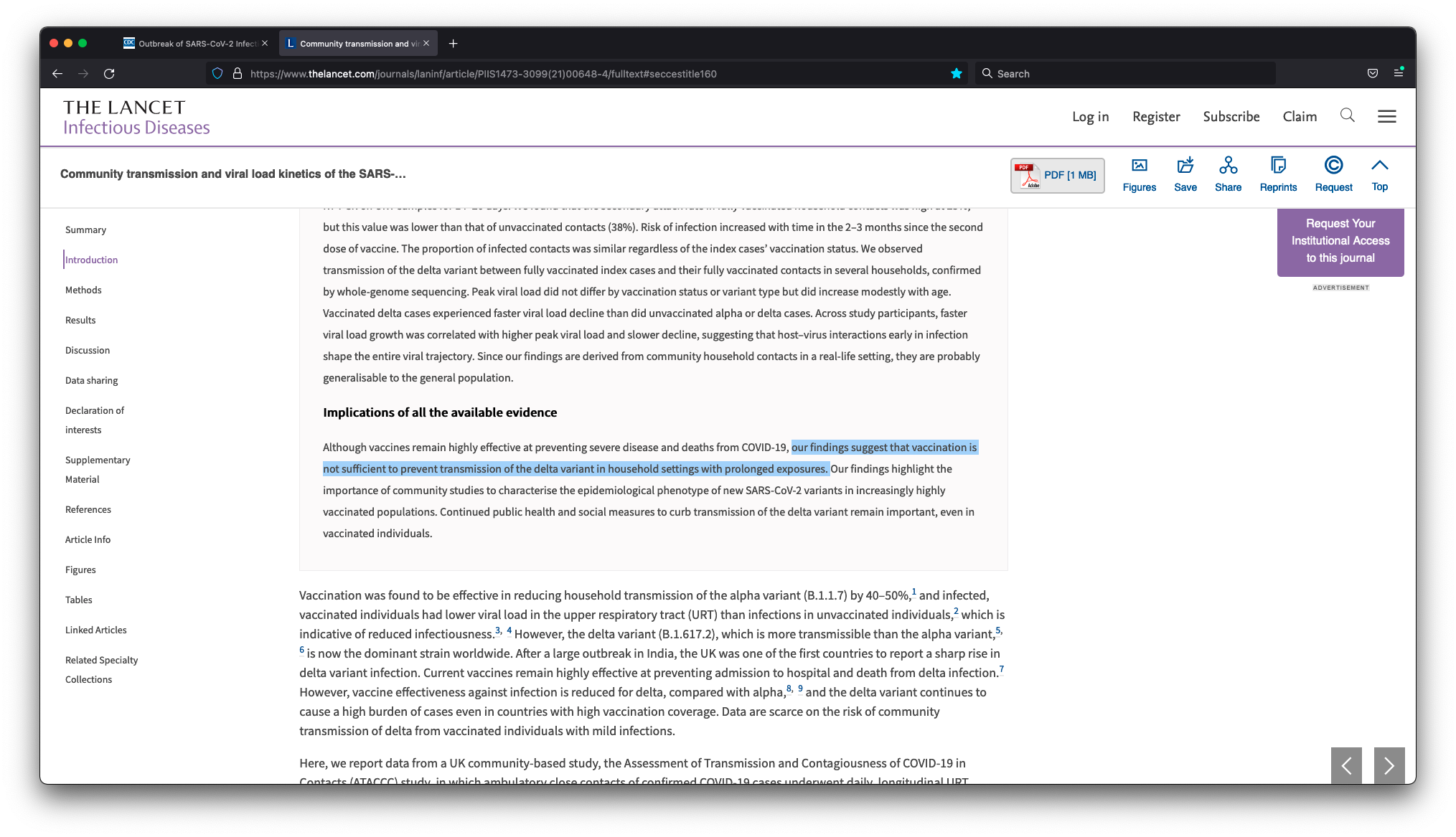The image size is (1456, 837).
Task: Click the bookmark star in address bar
Action: pos(956,74)
